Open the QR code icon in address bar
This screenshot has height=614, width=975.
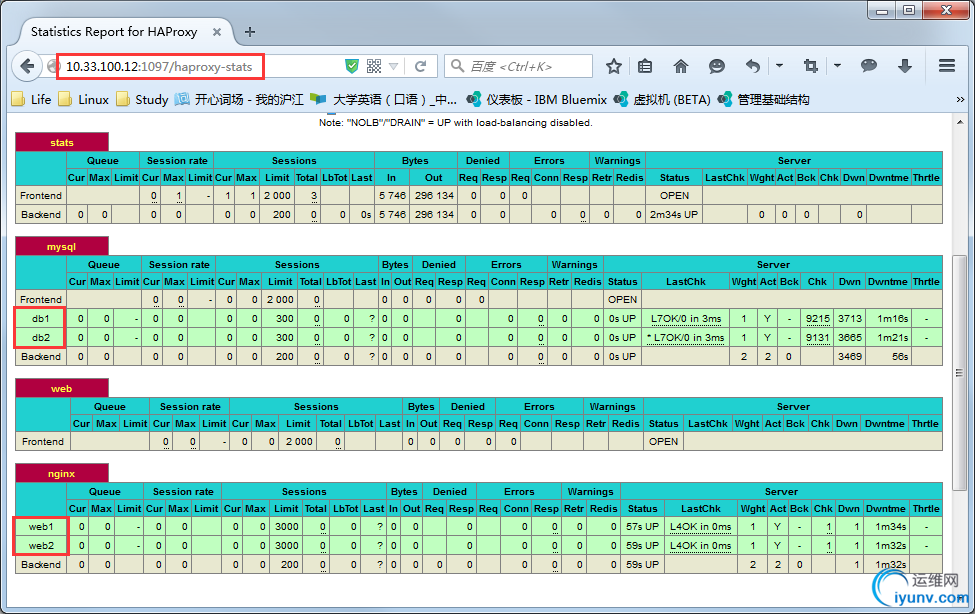[374, 66]
